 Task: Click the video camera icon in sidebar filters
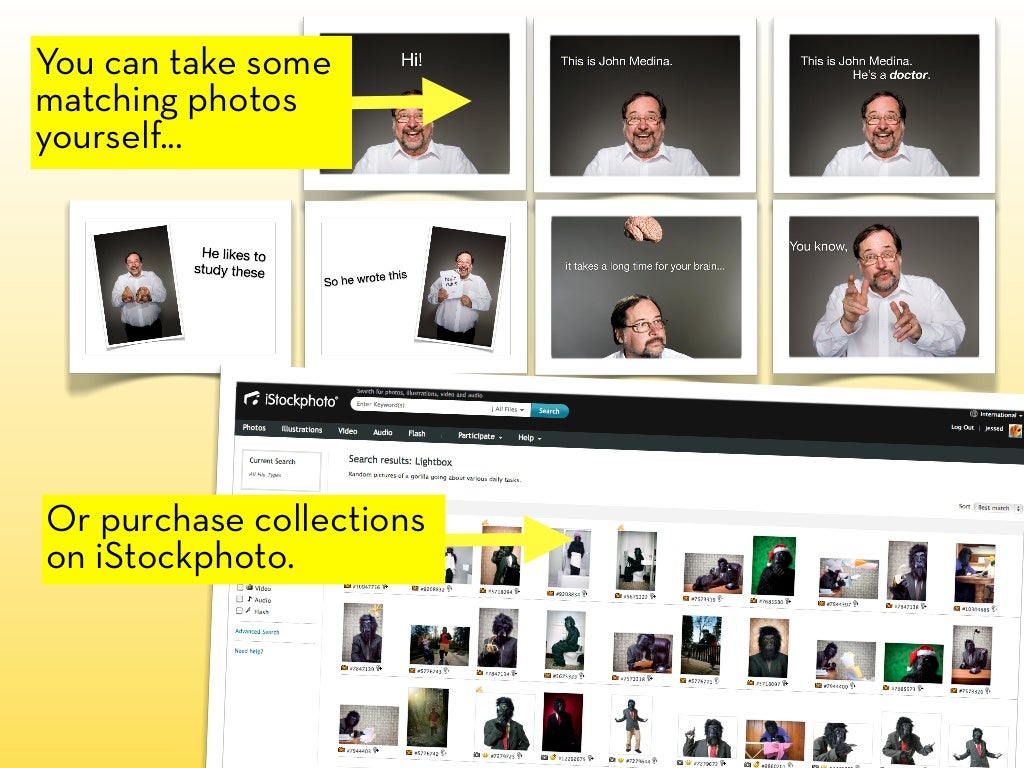tap(249, 587)
